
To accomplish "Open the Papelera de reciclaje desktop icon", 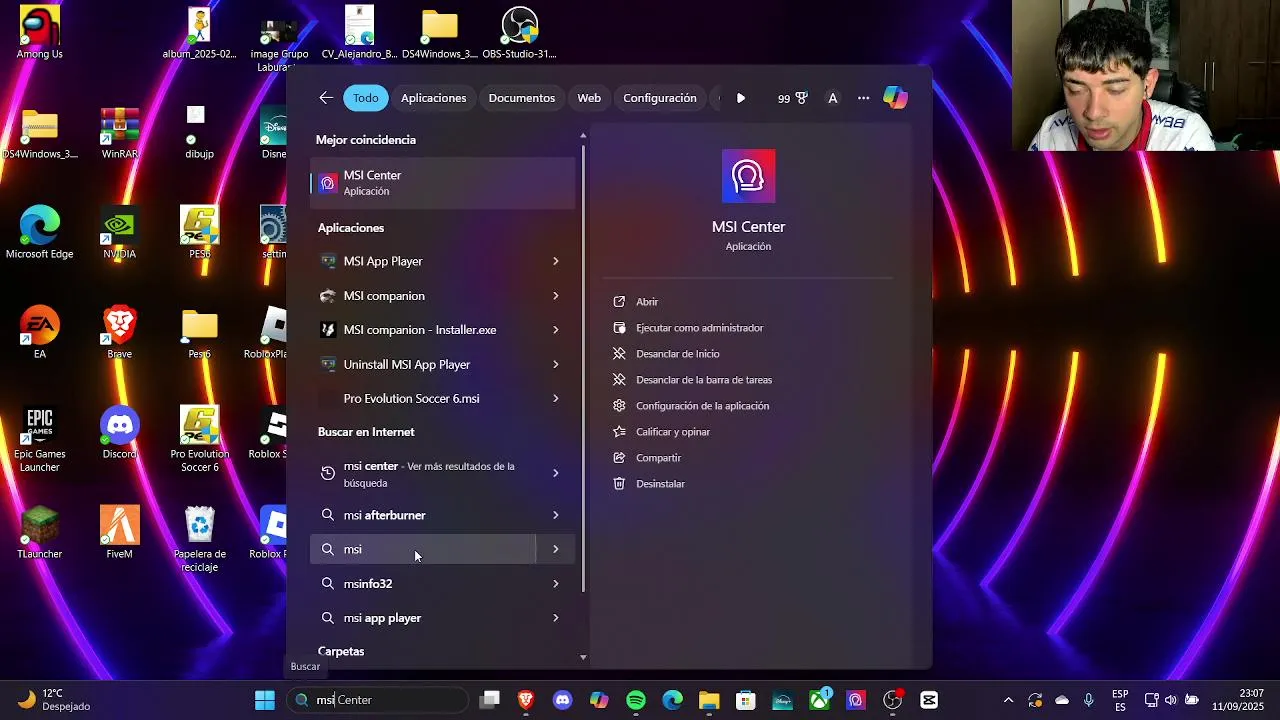I will coord(200,540).
